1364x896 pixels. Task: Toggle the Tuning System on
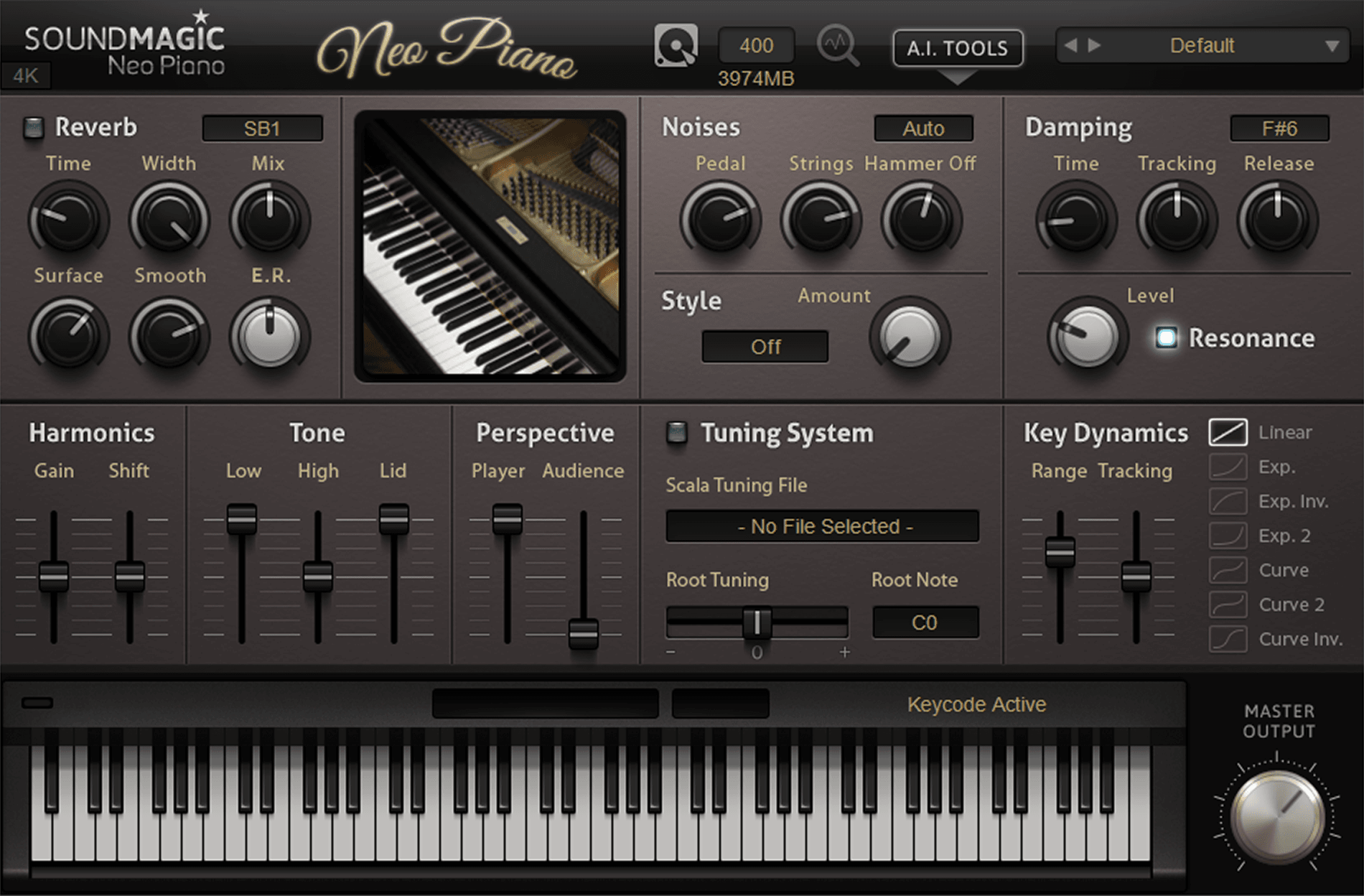[676, 433]
